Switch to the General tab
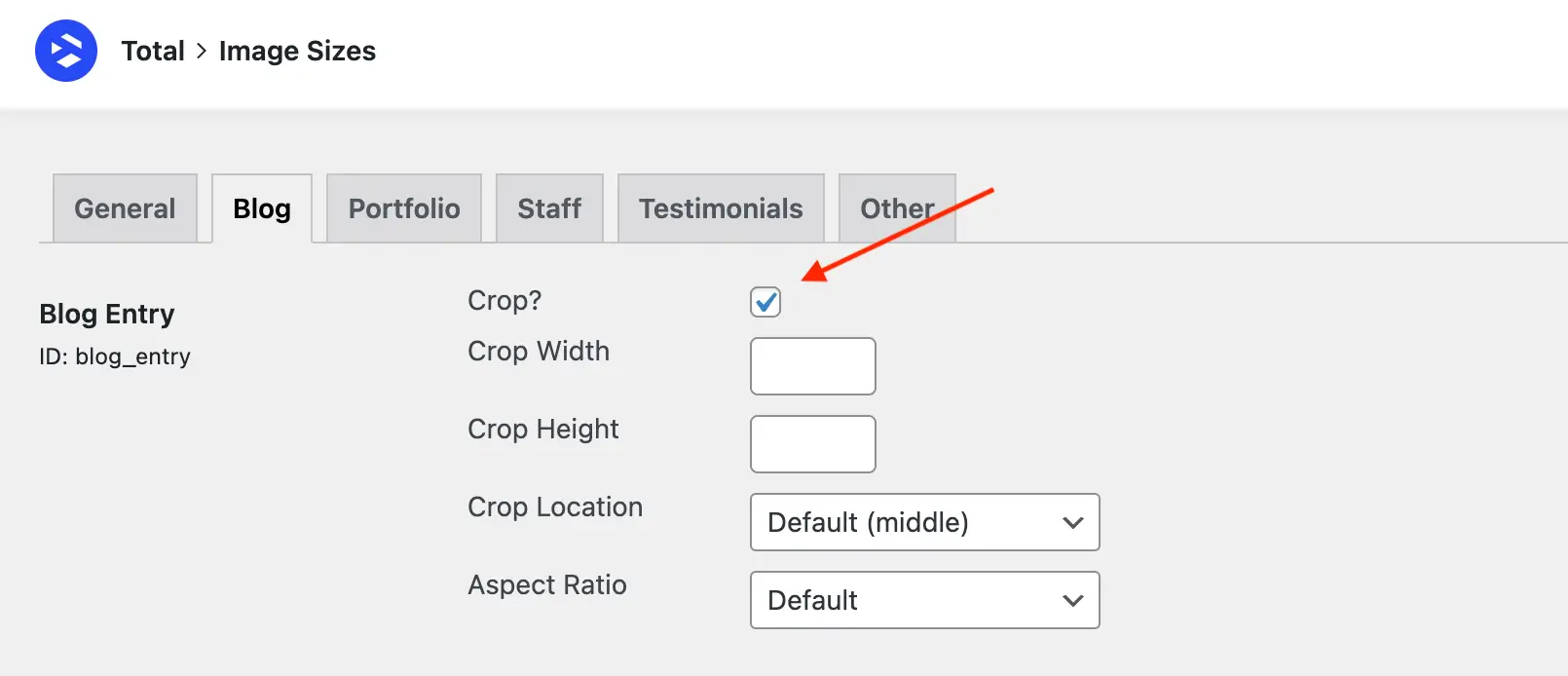 (125, 208)
